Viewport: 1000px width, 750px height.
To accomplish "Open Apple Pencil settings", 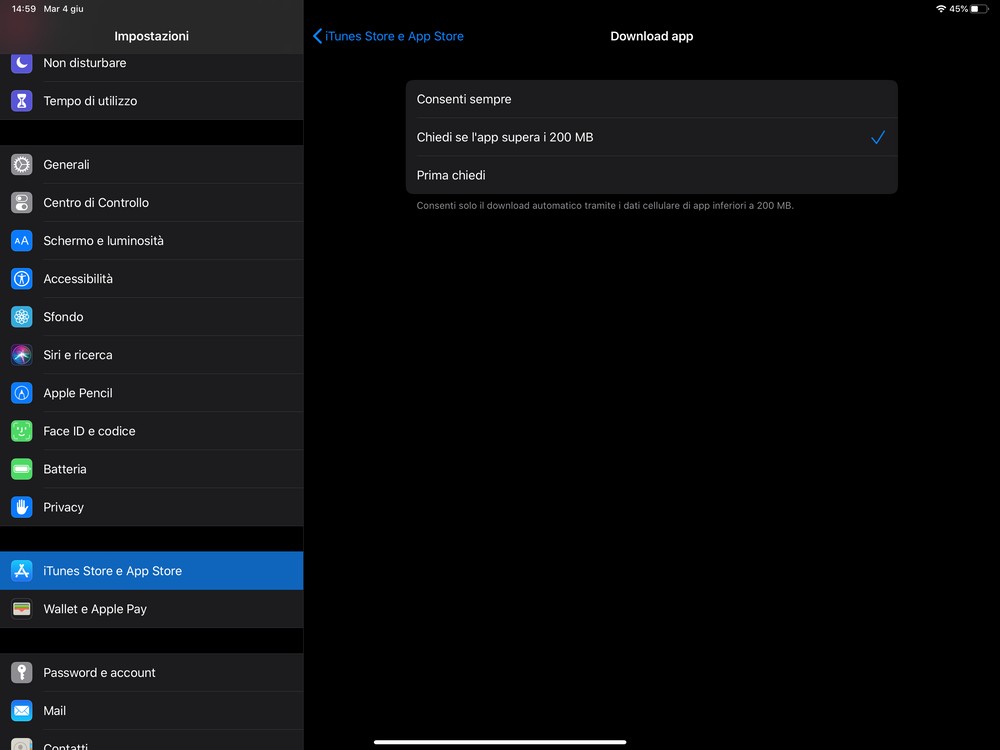I will tap(152, 393).
